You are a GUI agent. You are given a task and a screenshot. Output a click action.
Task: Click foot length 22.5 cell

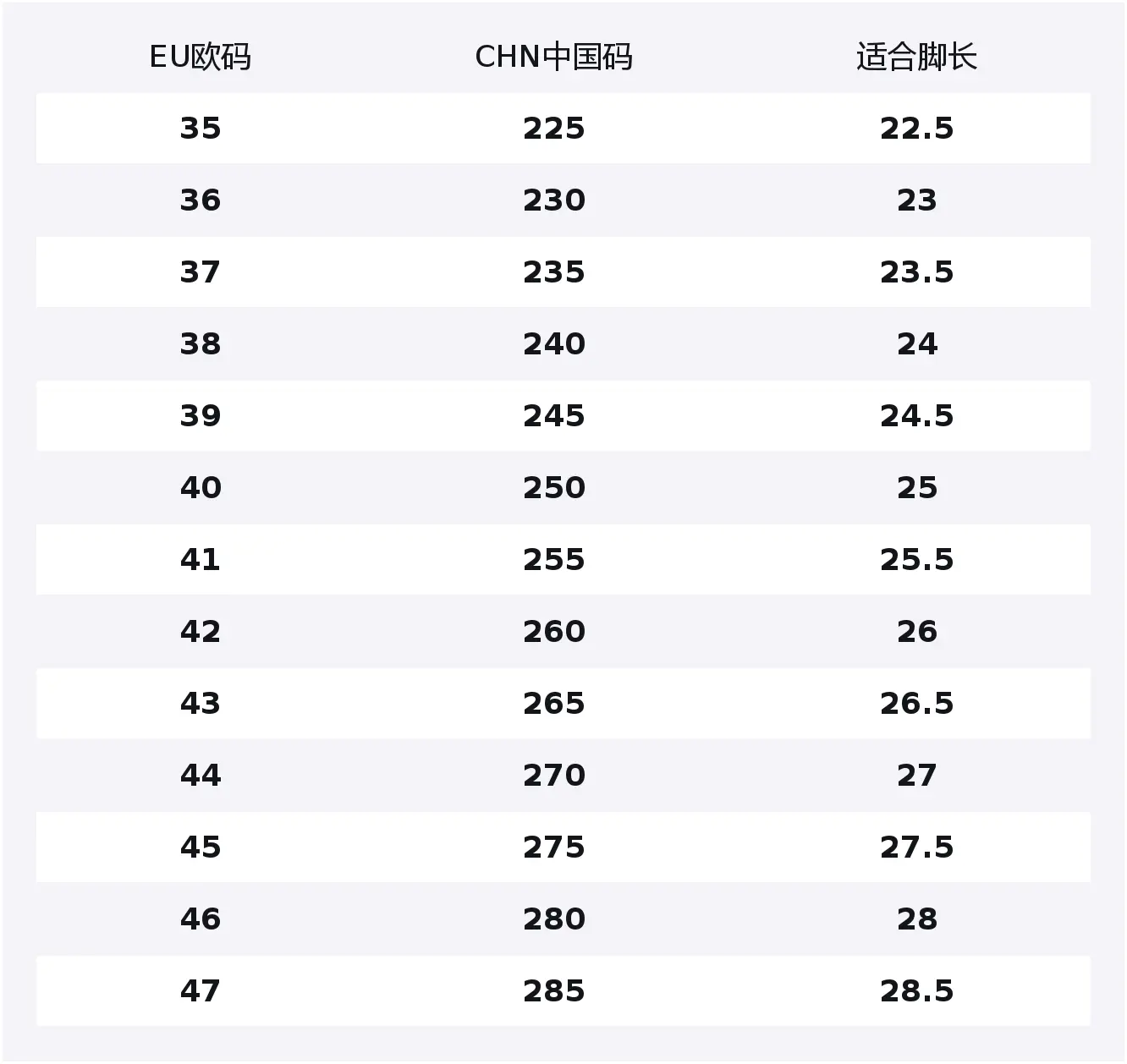click(916, 129)
